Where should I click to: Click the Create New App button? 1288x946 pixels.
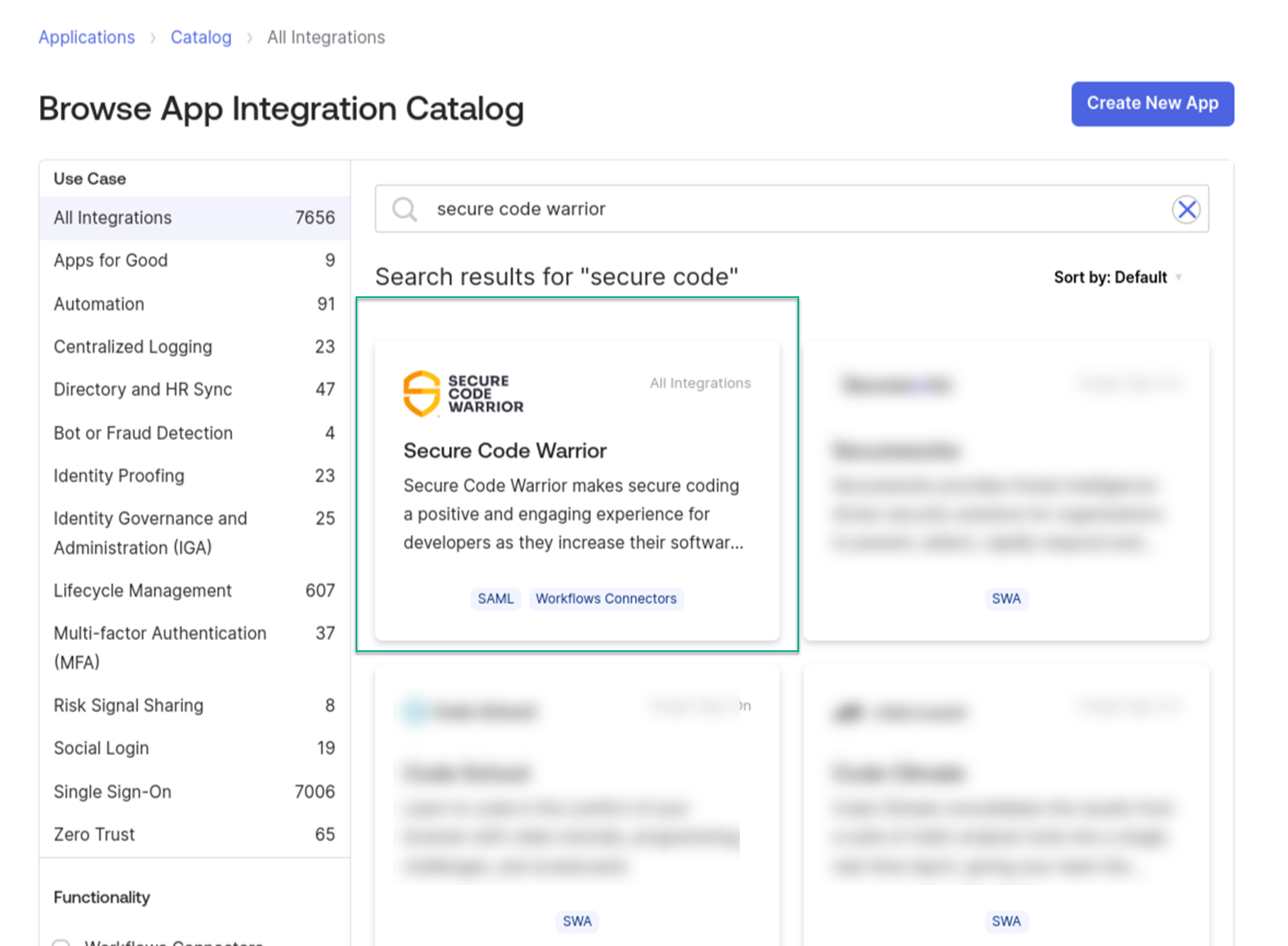(1152, 104)
